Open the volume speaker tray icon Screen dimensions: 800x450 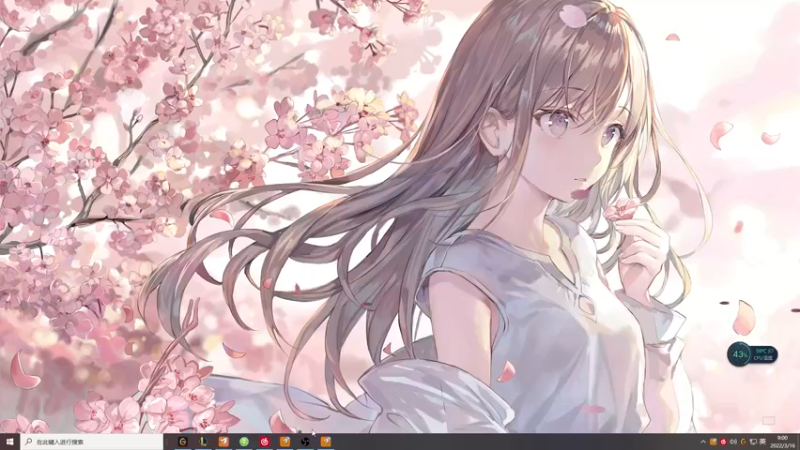pyautogui.click(x=733, y=442)
